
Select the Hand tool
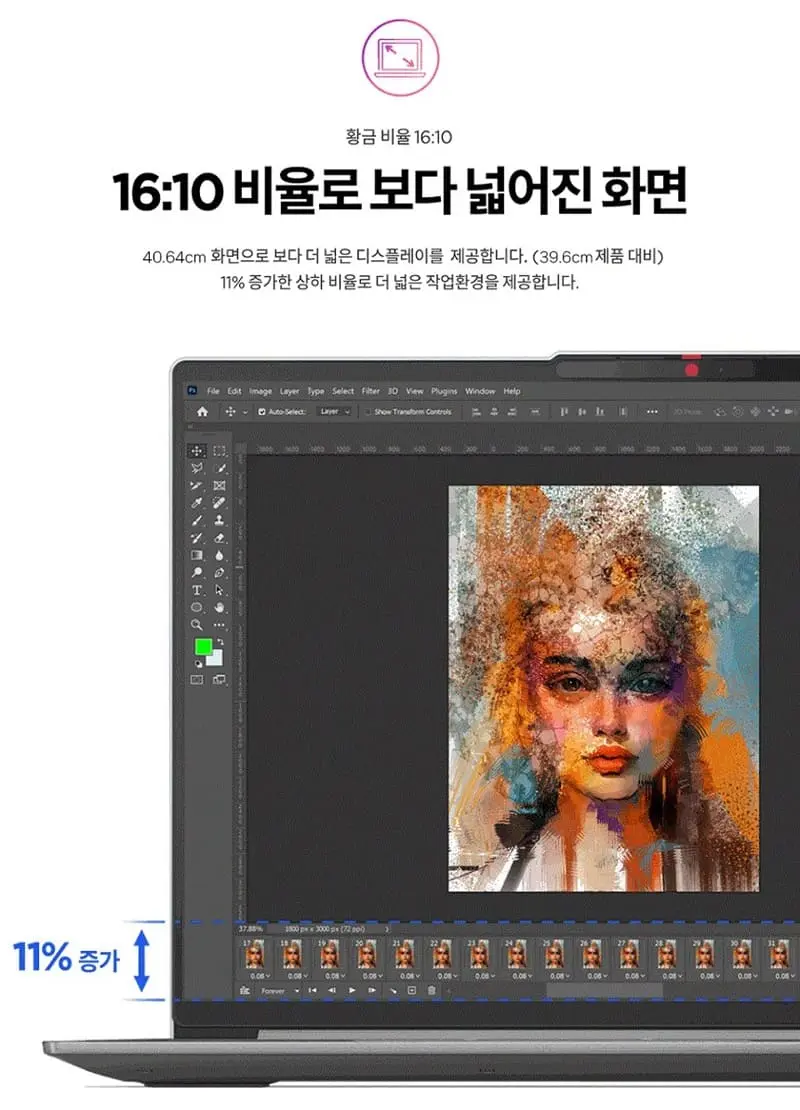pos(219,607)
